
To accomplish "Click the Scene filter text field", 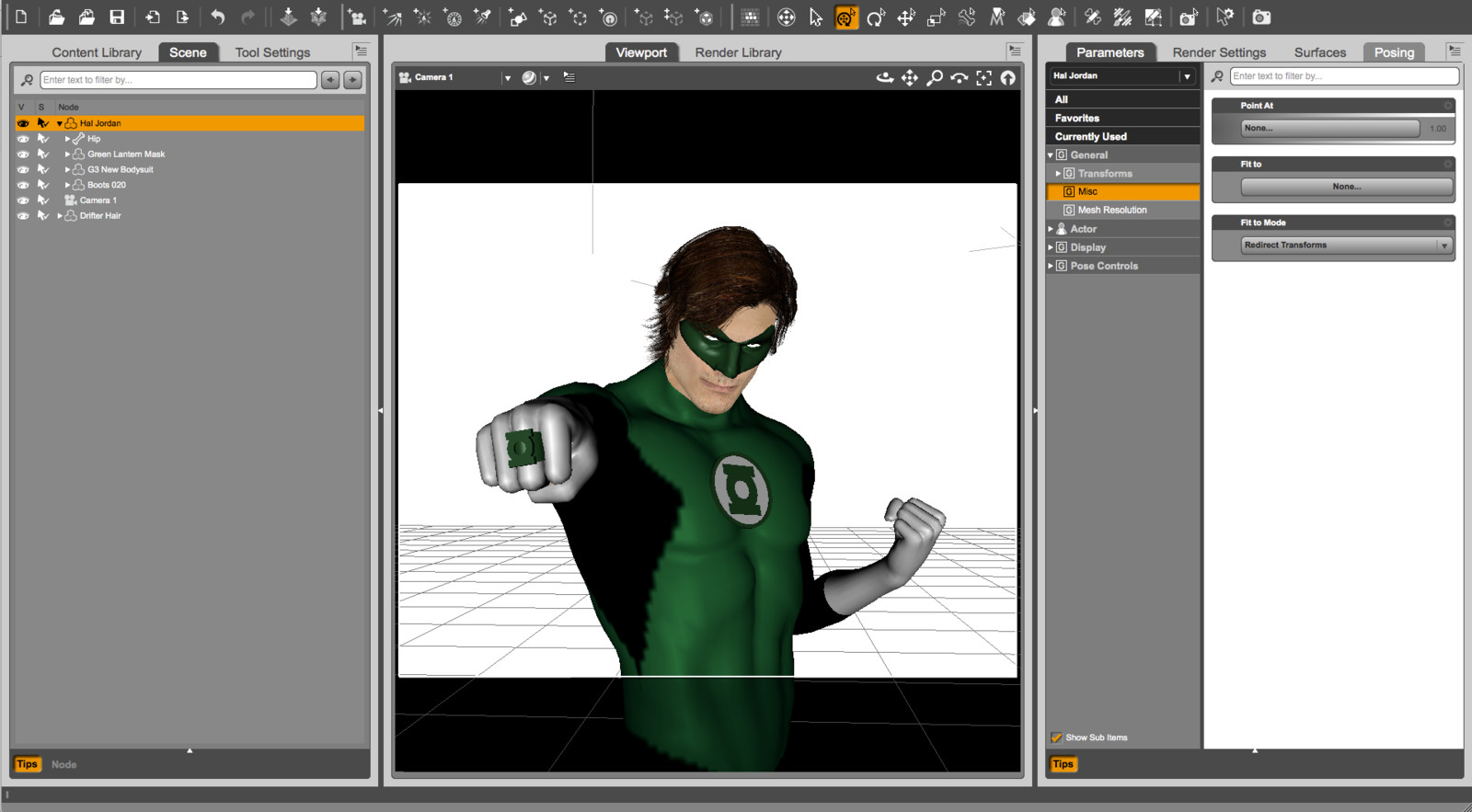I will tap(178, 80).
